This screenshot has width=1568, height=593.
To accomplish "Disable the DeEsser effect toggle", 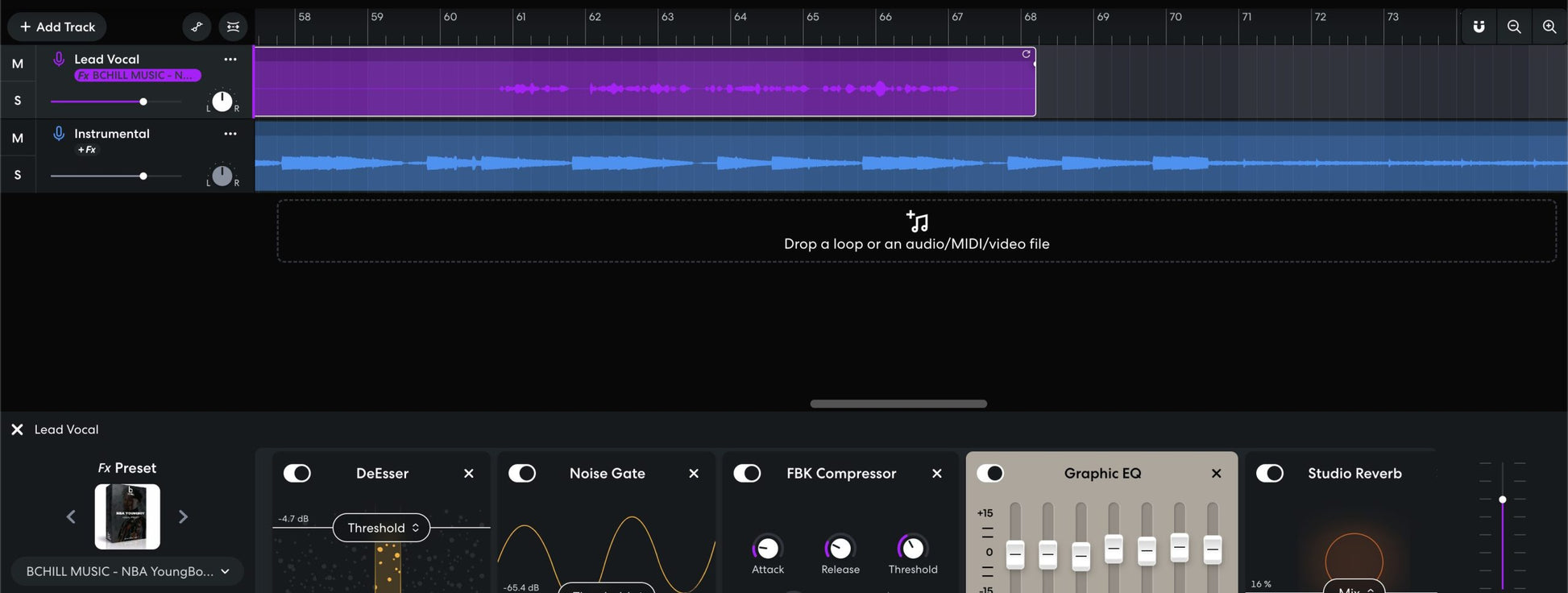I will coord(297,474).
